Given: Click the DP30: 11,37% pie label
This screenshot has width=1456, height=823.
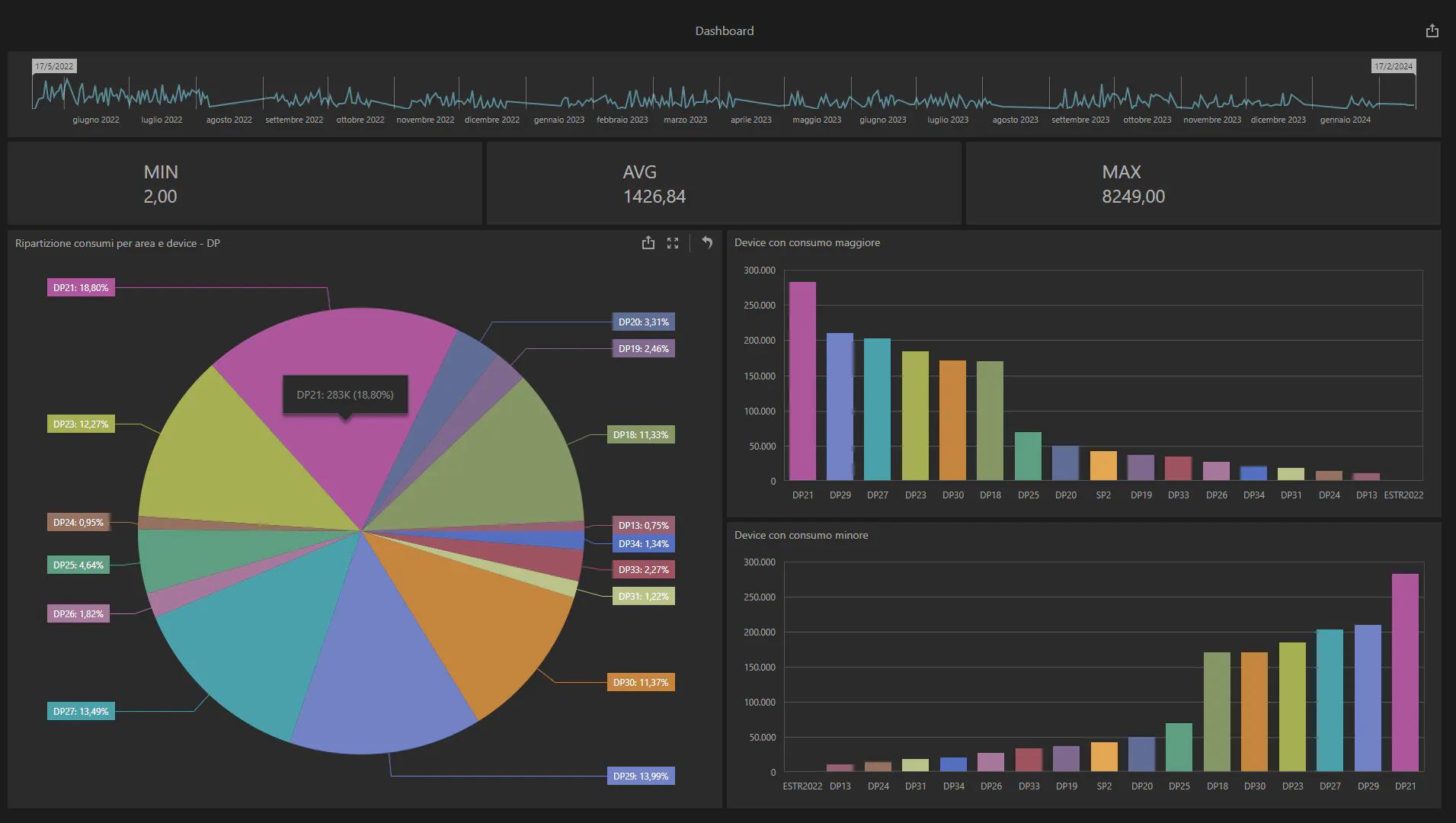Looking at the screenshot, I should pos(641,682).
